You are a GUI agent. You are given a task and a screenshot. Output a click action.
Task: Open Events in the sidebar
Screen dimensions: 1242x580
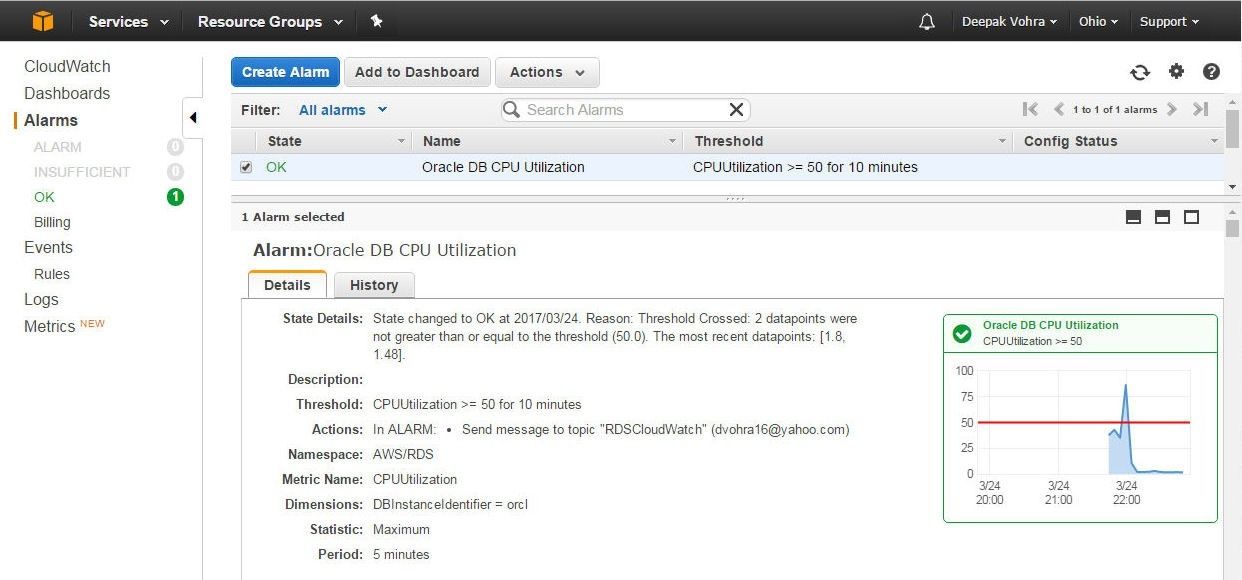48,247
